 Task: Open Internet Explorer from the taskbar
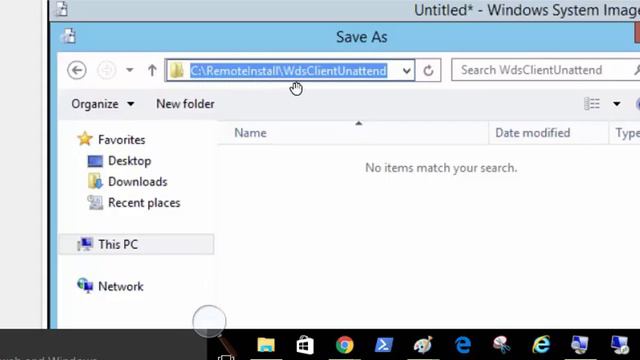pos(541,345)
